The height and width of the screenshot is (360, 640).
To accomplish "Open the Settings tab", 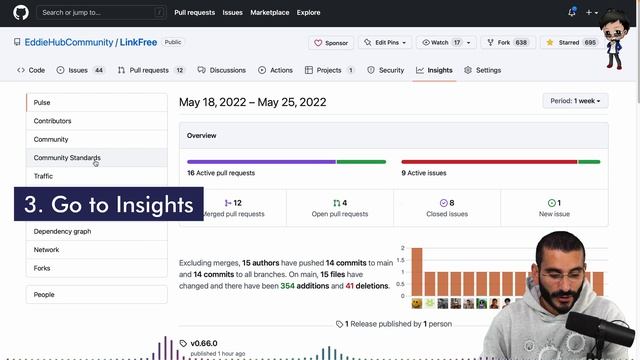I will [482, 70].
